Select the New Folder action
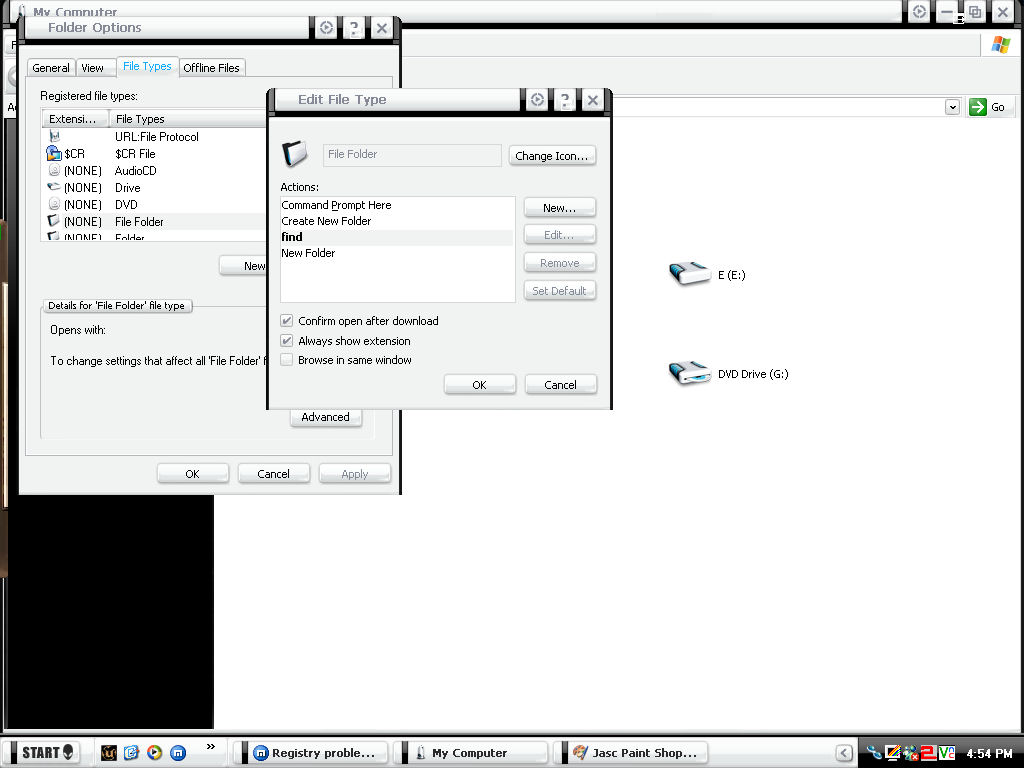 [396, 253]
